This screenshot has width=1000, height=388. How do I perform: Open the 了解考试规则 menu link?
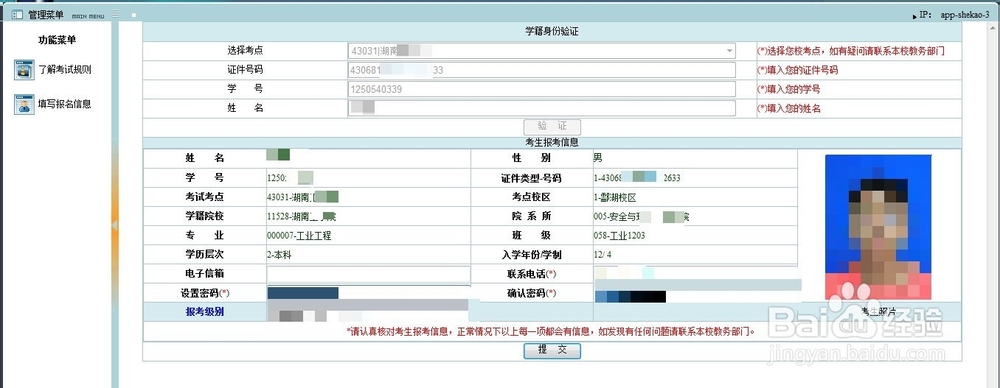pyautogui.click(x=64, y=70)
